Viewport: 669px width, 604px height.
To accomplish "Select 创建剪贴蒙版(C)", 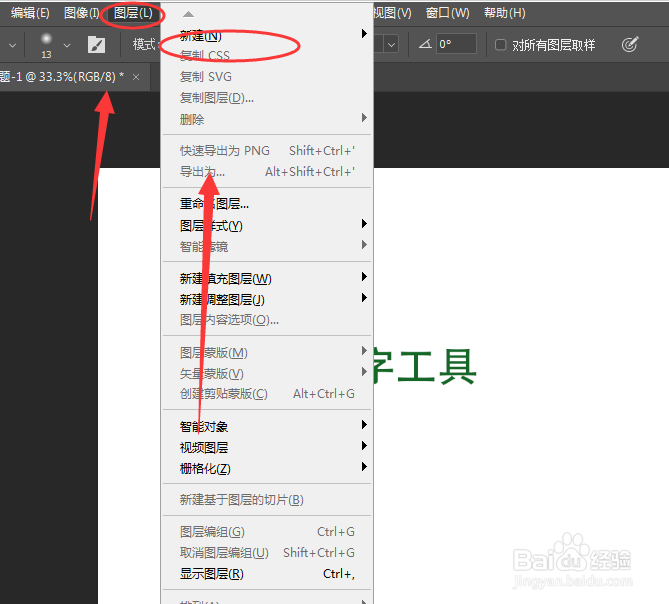I will click(x=267, y=394).
